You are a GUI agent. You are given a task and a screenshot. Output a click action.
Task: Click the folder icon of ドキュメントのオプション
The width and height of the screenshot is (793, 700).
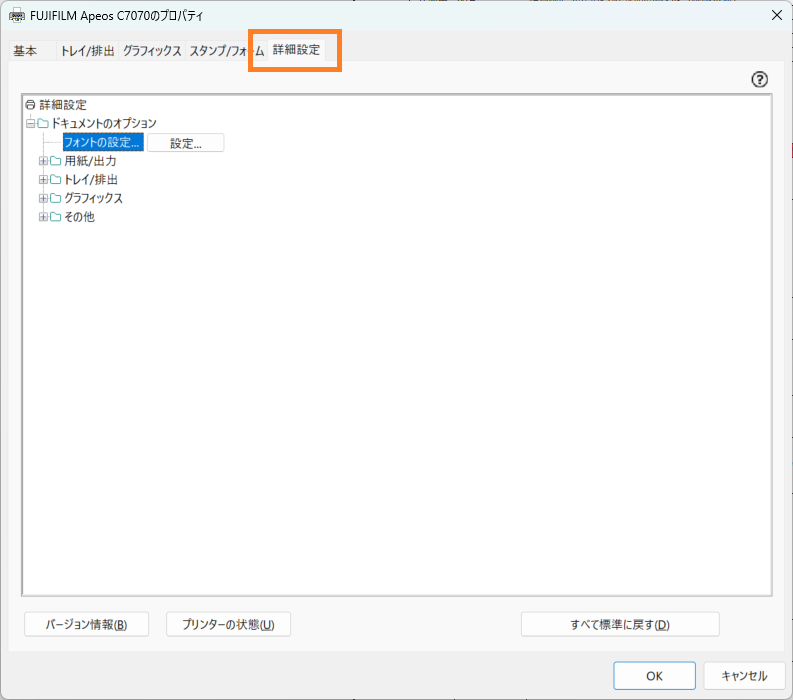[43, 124]
